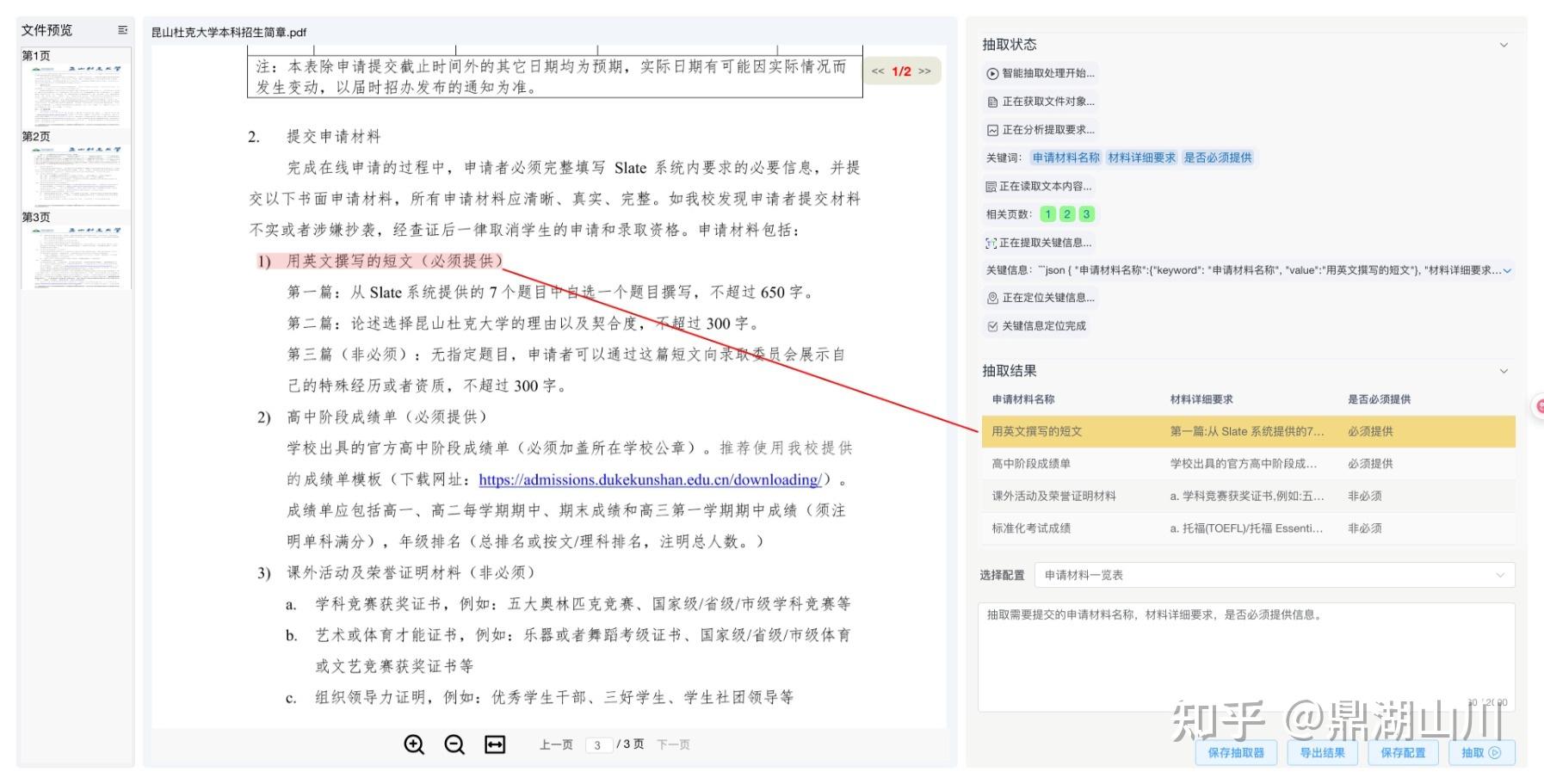The image size is (1544, 784).
Task: Toggle green page badge 2 under 相关页数
Action: pos(1067,213)
